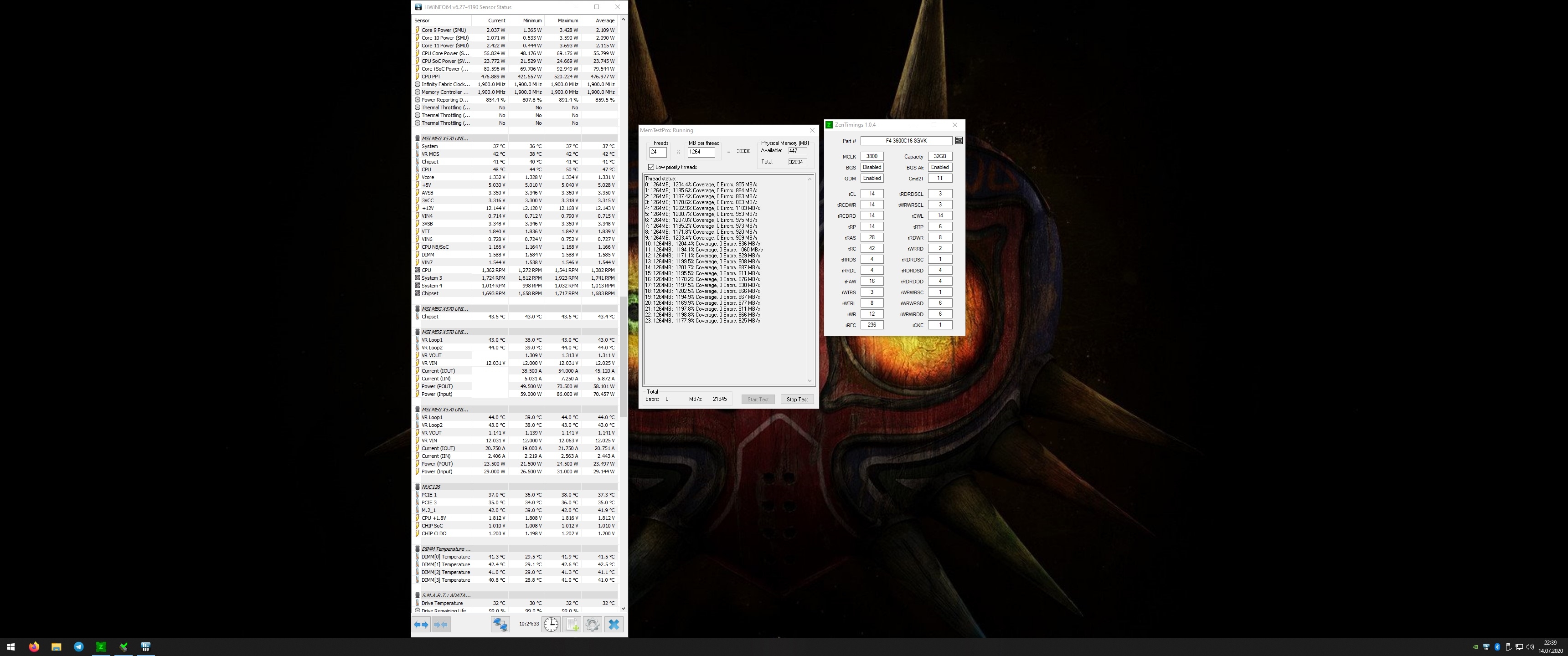Click HWiNFO clock reset-time icon
The image size is (1568, 656).
coord(551,625)
